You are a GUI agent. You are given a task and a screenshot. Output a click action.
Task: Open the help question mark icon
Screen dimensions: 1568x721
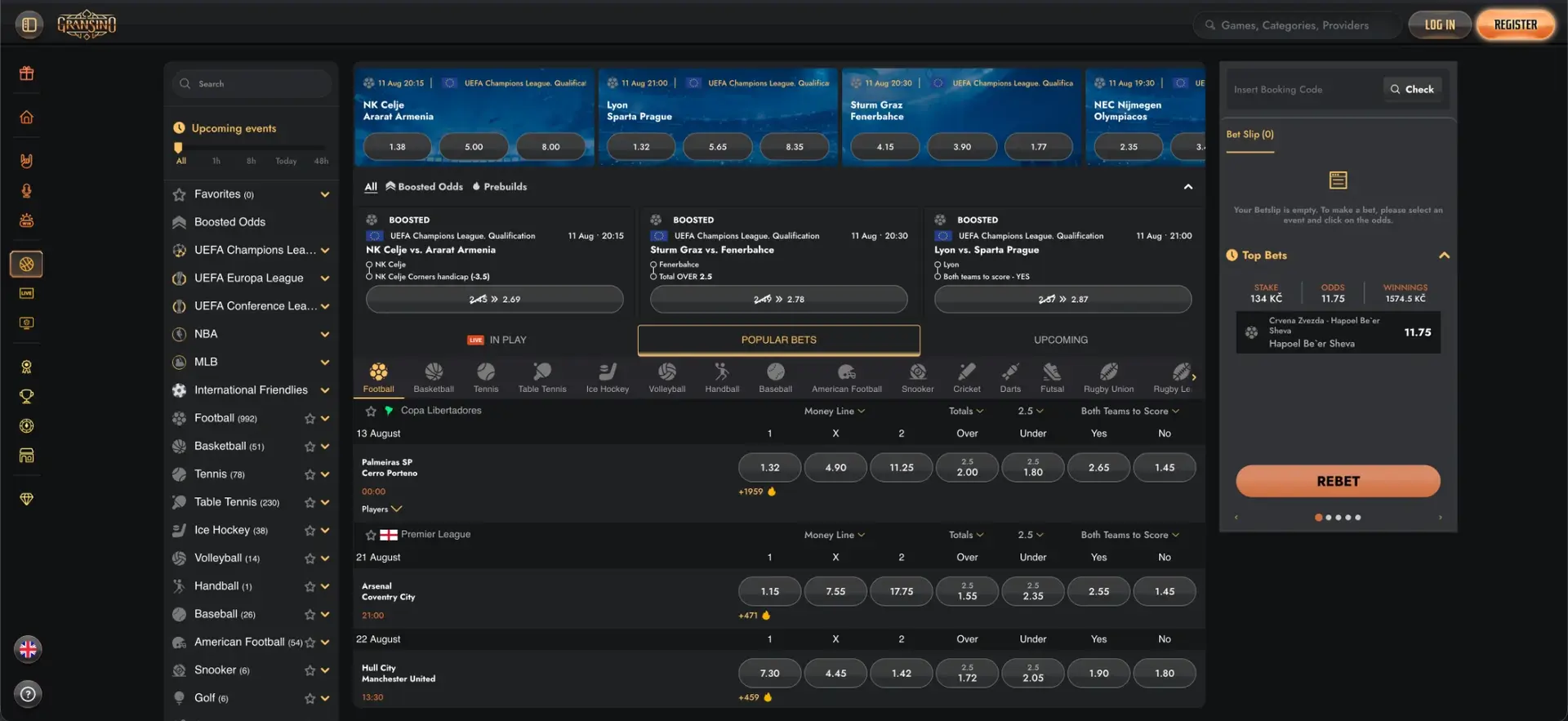tap(28, 694)
